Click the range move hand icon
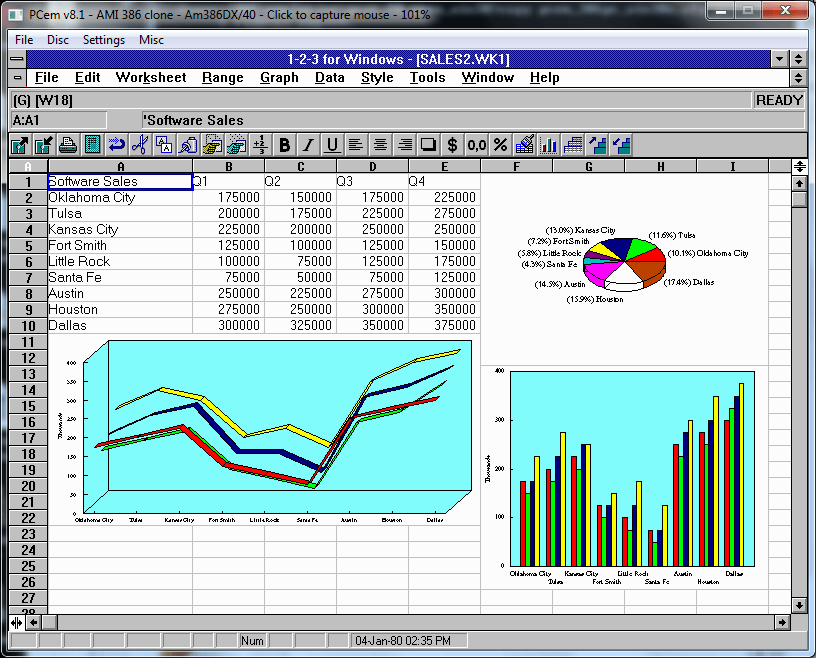Viewport: 816px width, 658px height. [x=236, y=145]
